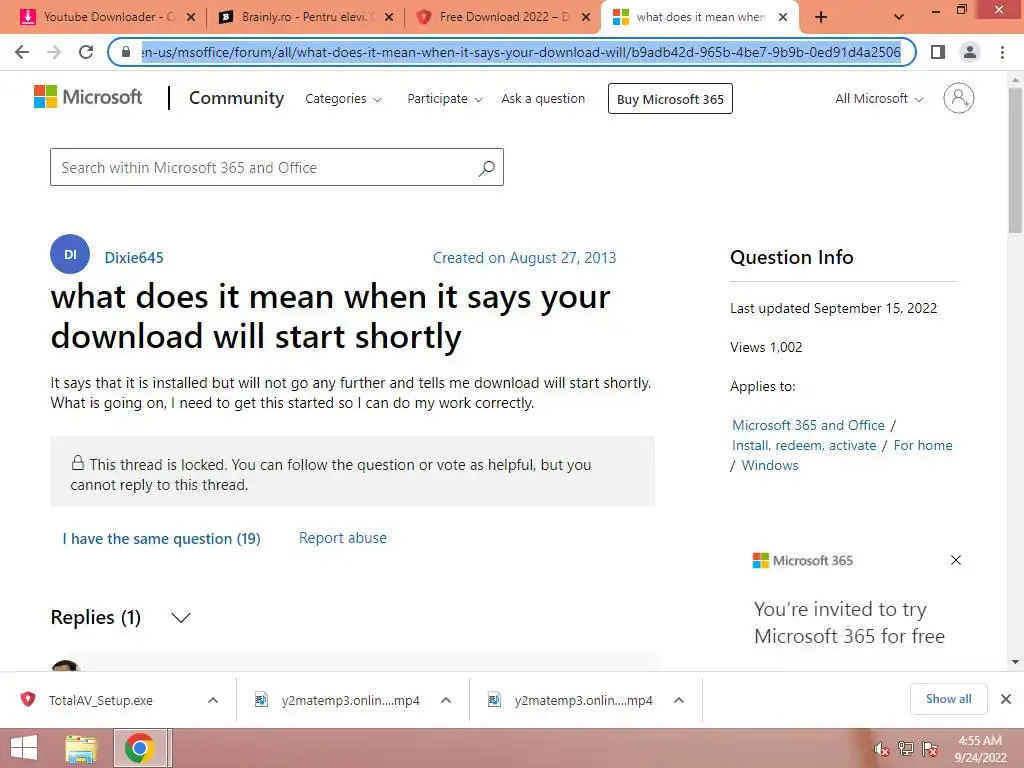Image resolution: width=1024 pixels, height=768 pixels.
Task: Open second y2matemp3 mp4 download
Action: click(x=571, y=700)
